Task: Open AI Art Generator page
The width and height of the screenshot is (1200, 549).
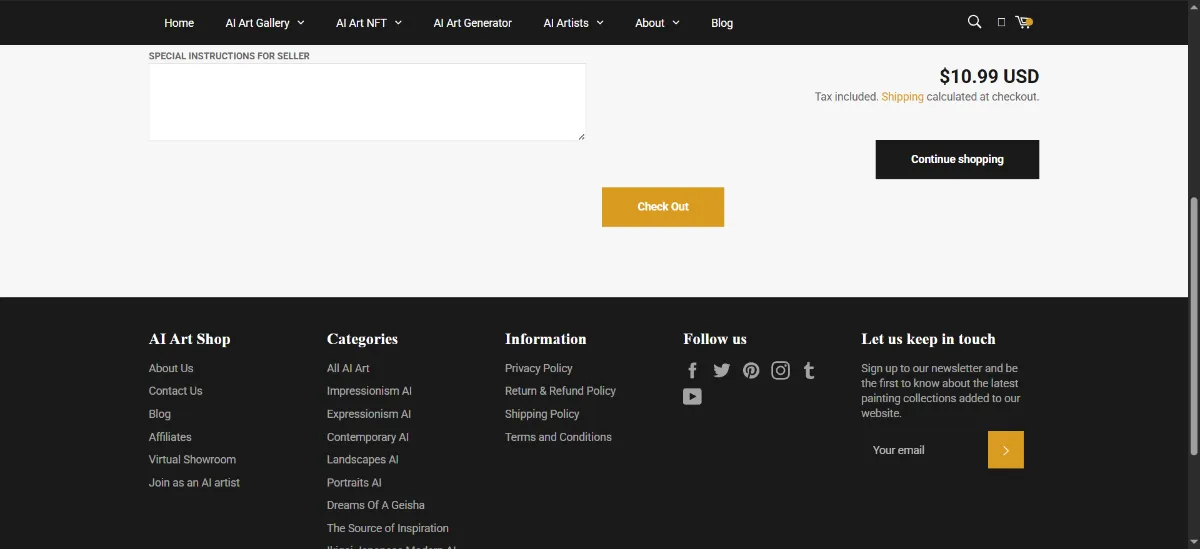Action: pos(473,23)
